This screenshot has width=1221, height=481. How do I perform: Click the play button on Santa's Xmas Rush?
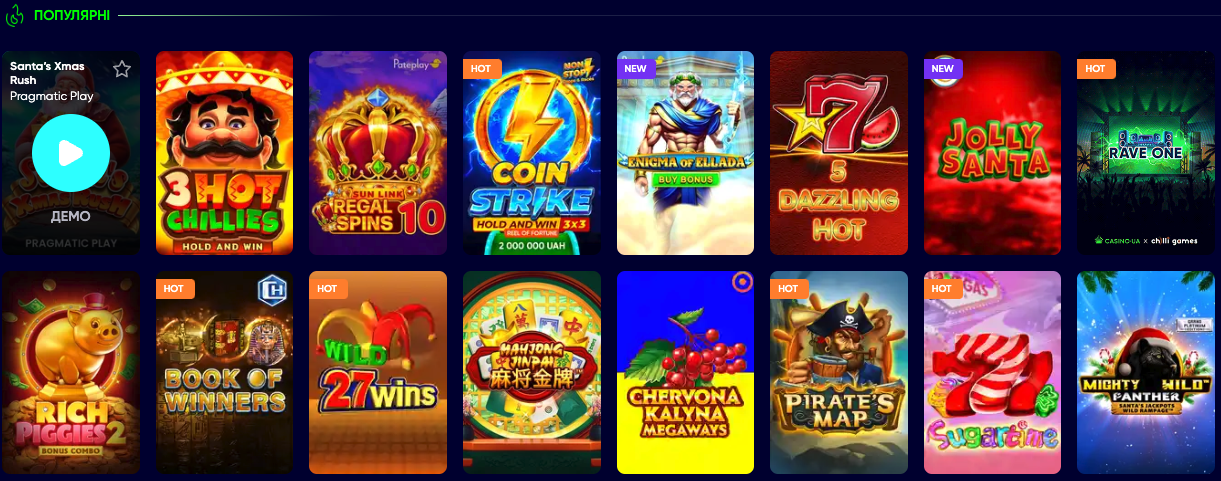coord(71,152)
